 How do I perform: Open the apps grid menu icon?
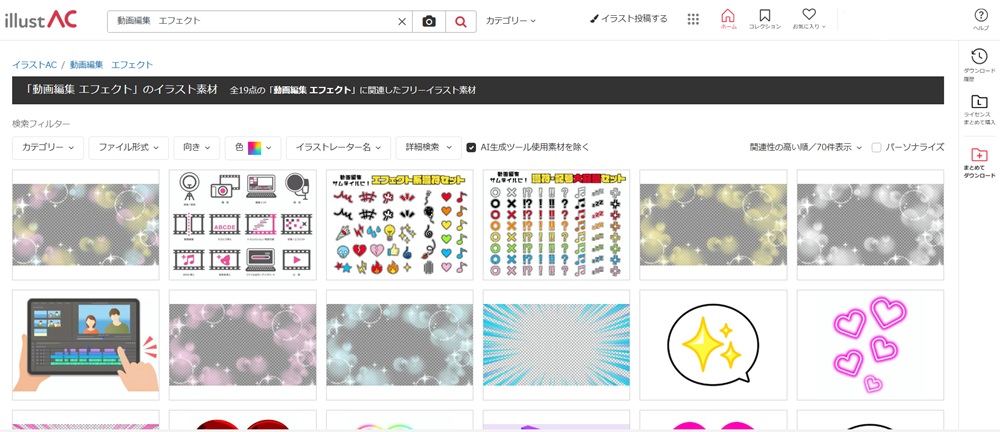tap(693, 19)
